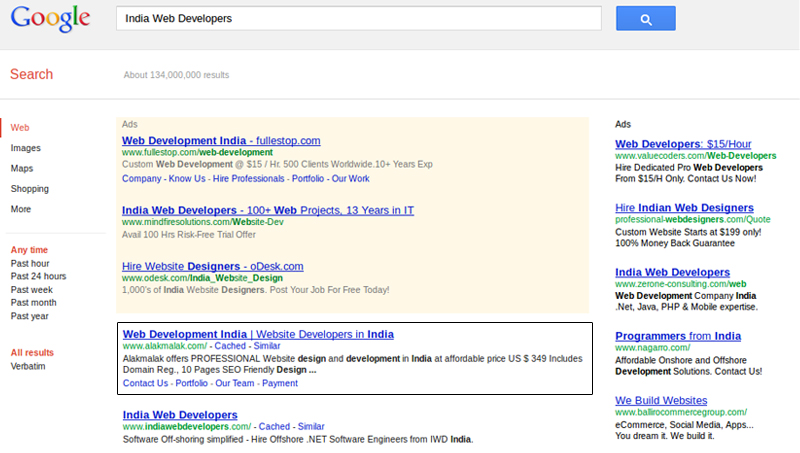Open Hire Professionals sitelink

[x=248, y=179]
